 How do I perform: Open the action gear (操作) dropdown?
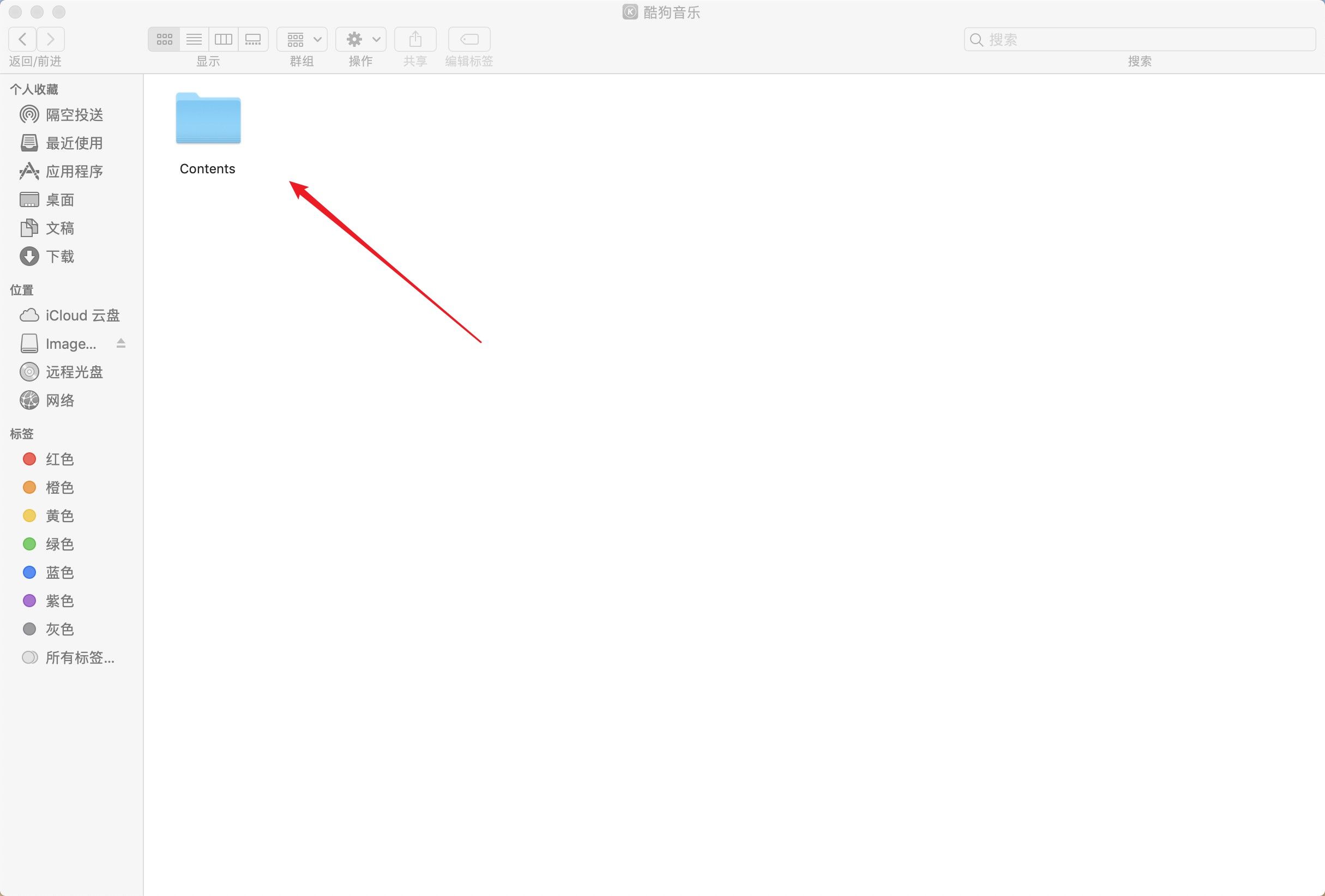point(360,39)
